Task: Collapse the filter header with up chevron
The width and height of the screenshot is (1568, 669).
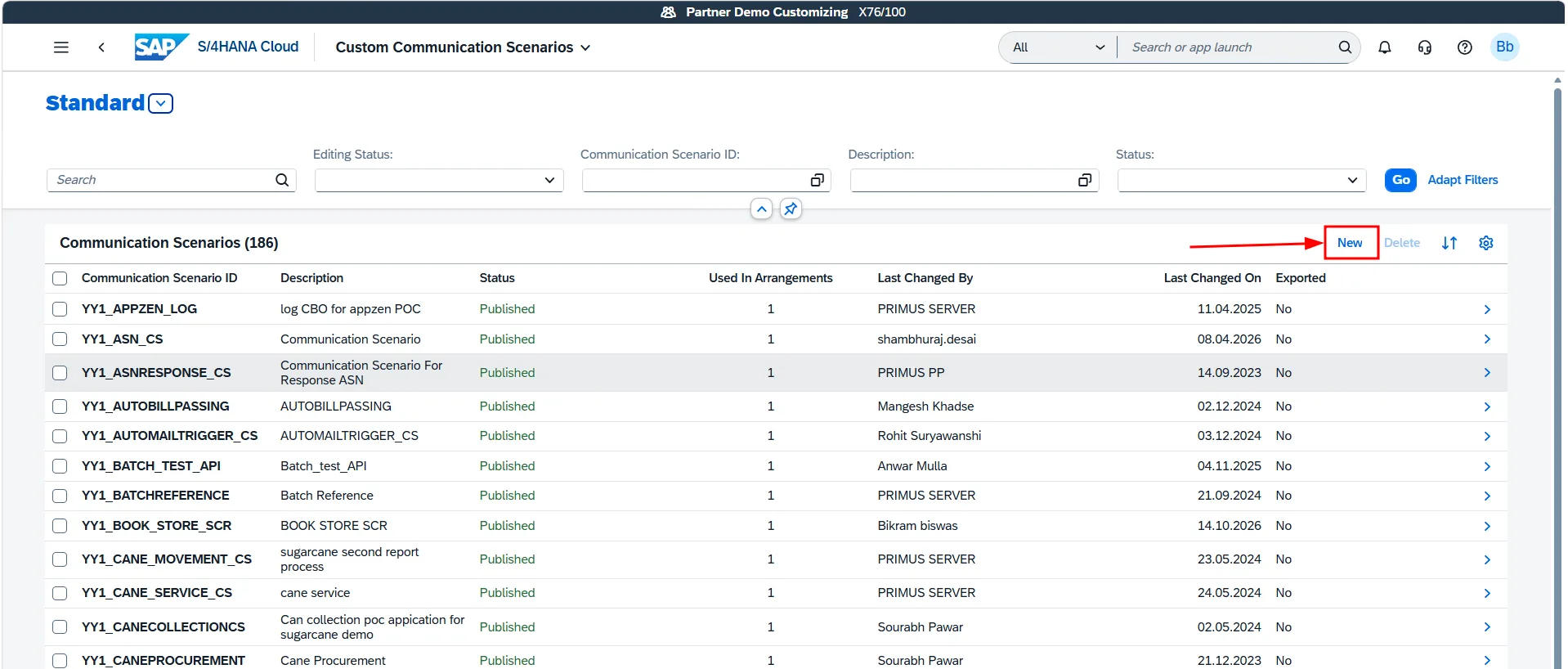Action: point(761,209)
